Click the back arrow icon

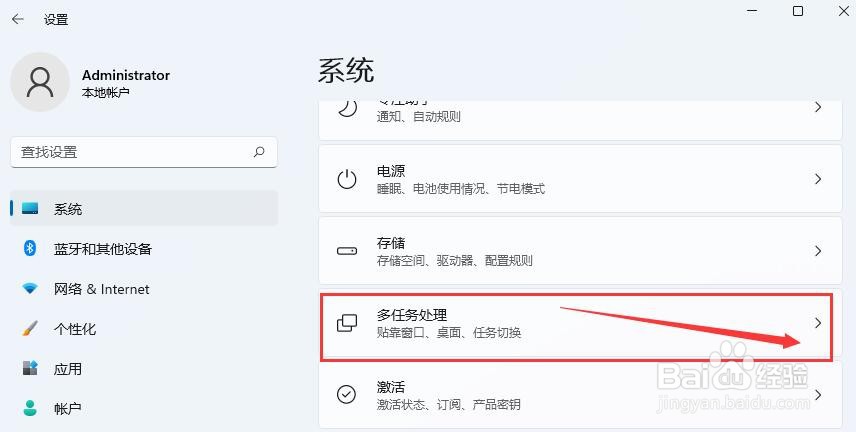(x=18, y=19)
